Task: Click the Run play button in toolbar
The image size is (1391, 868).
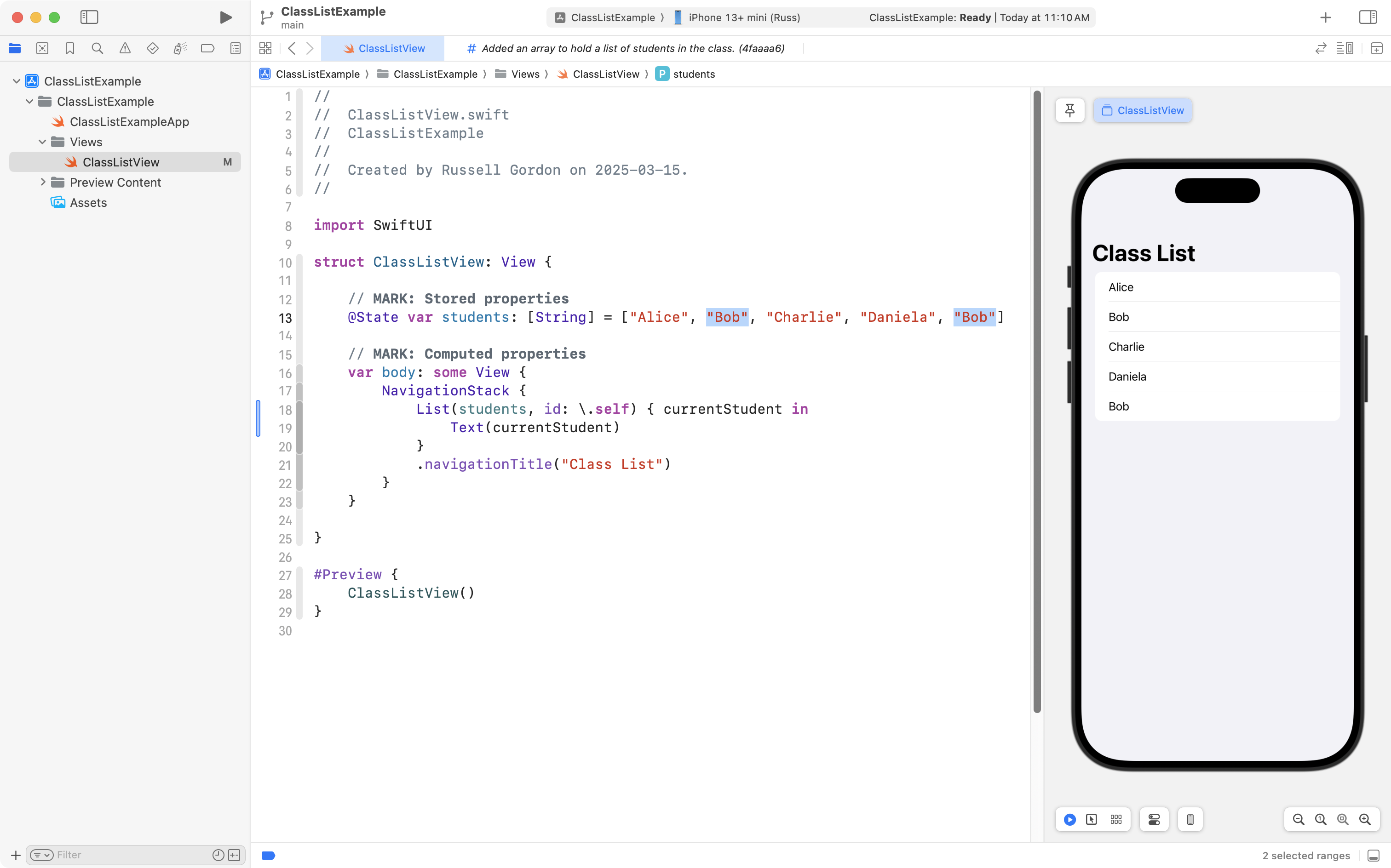Action: click(226, 17)
